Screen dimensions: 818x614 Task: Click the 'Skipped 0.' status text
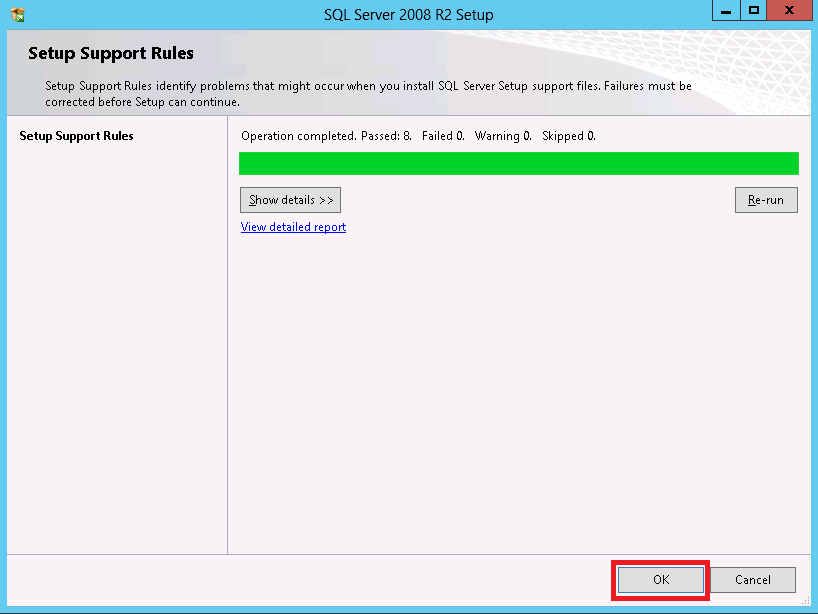click(x=569, y=136)
